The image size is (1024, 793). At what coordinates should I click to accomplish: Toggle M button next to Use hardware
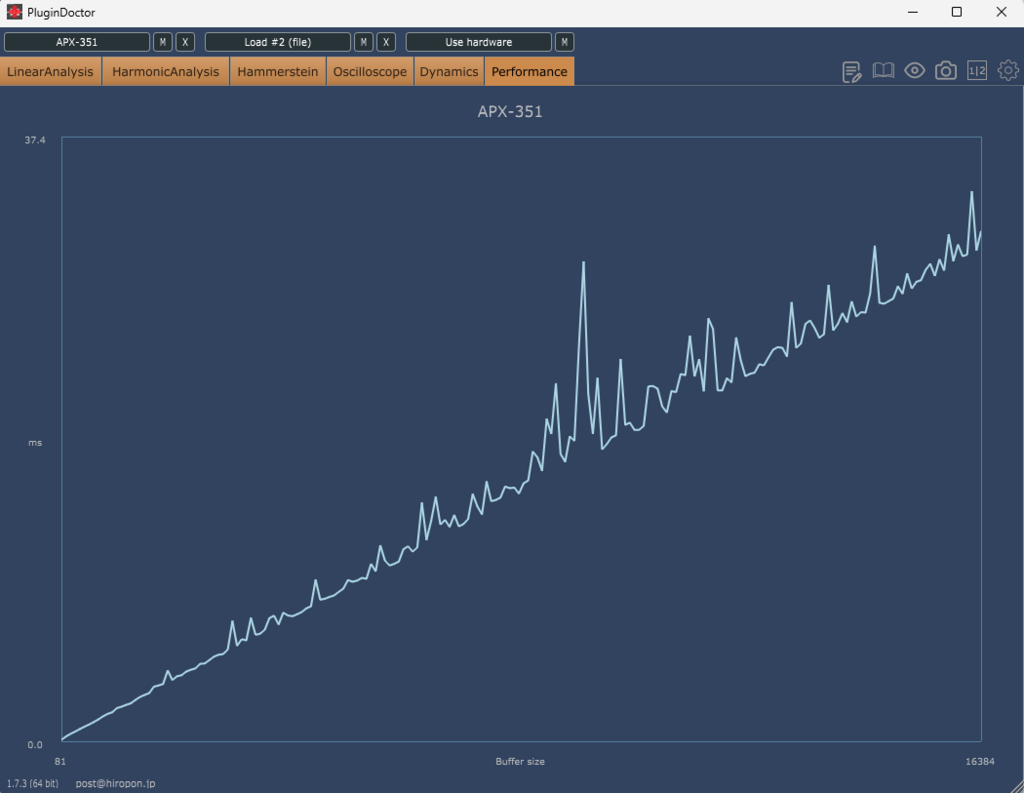[x=564, y=42]
